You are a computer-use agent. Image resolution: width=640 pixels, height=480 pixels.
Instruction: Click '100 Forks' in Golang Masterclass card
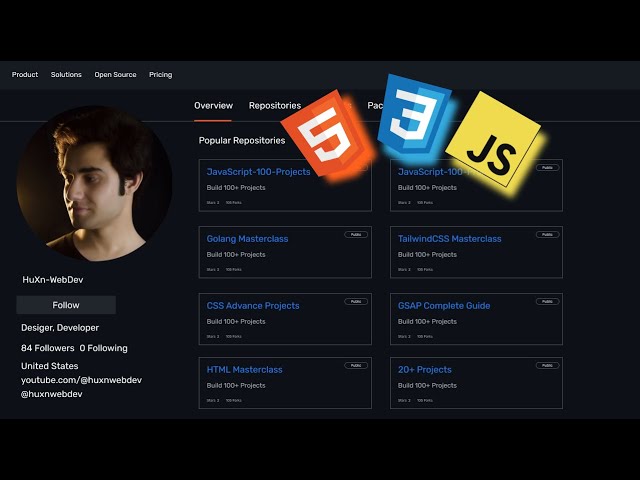pyautogui.click(x=233, y=270)
